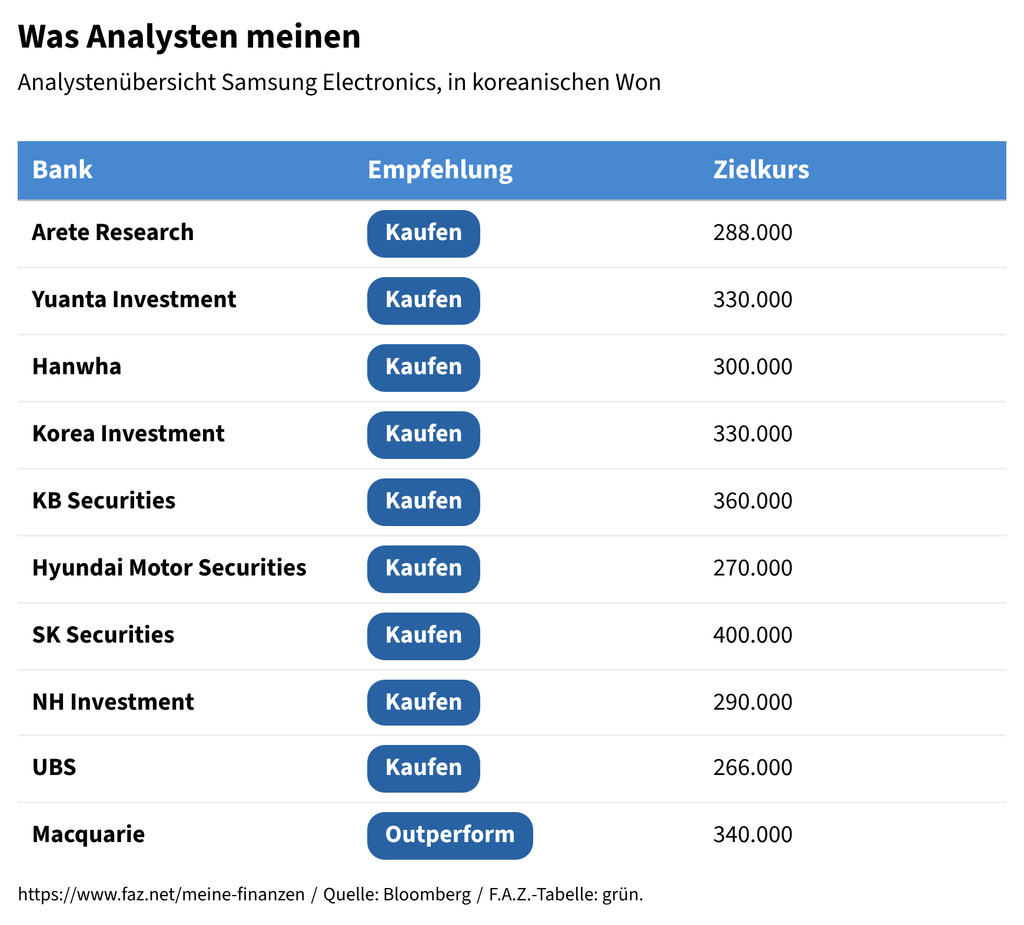1024x925 pixels.
Task: Select the Samsung Electronics subtitle text
Action: (339, 82)
